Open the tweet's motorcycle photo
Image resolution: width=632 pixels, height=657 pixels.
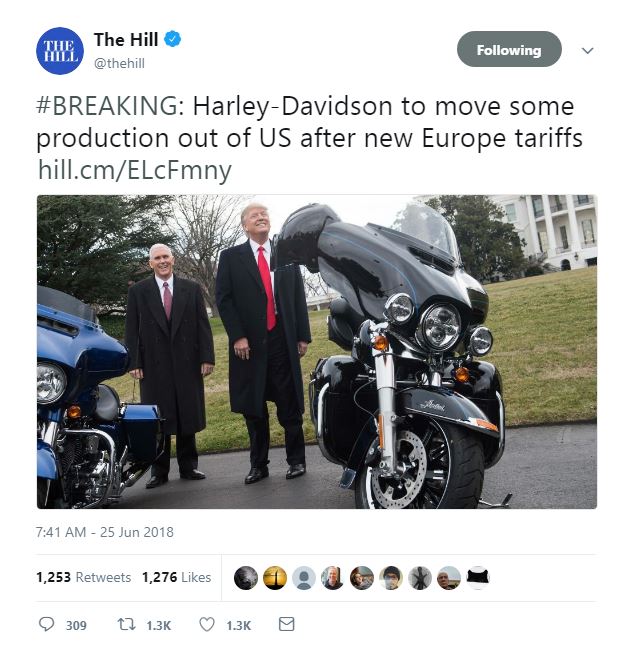click(x=317, y=352)
